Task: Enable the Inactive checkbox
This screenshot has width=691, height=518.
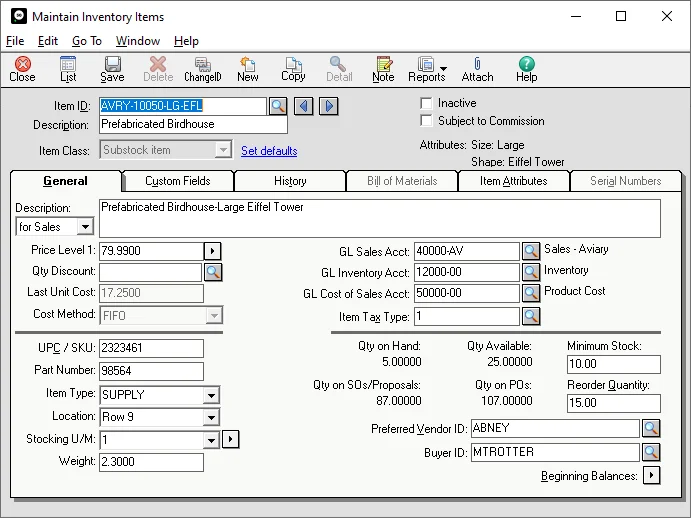Action: click(x=427, y=103)
